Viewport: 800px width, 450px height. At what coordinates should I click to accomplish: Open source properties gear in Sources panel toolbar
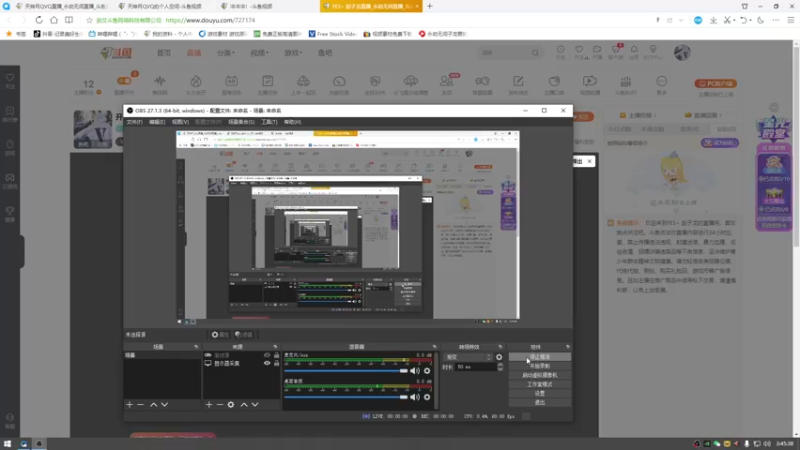231,405
